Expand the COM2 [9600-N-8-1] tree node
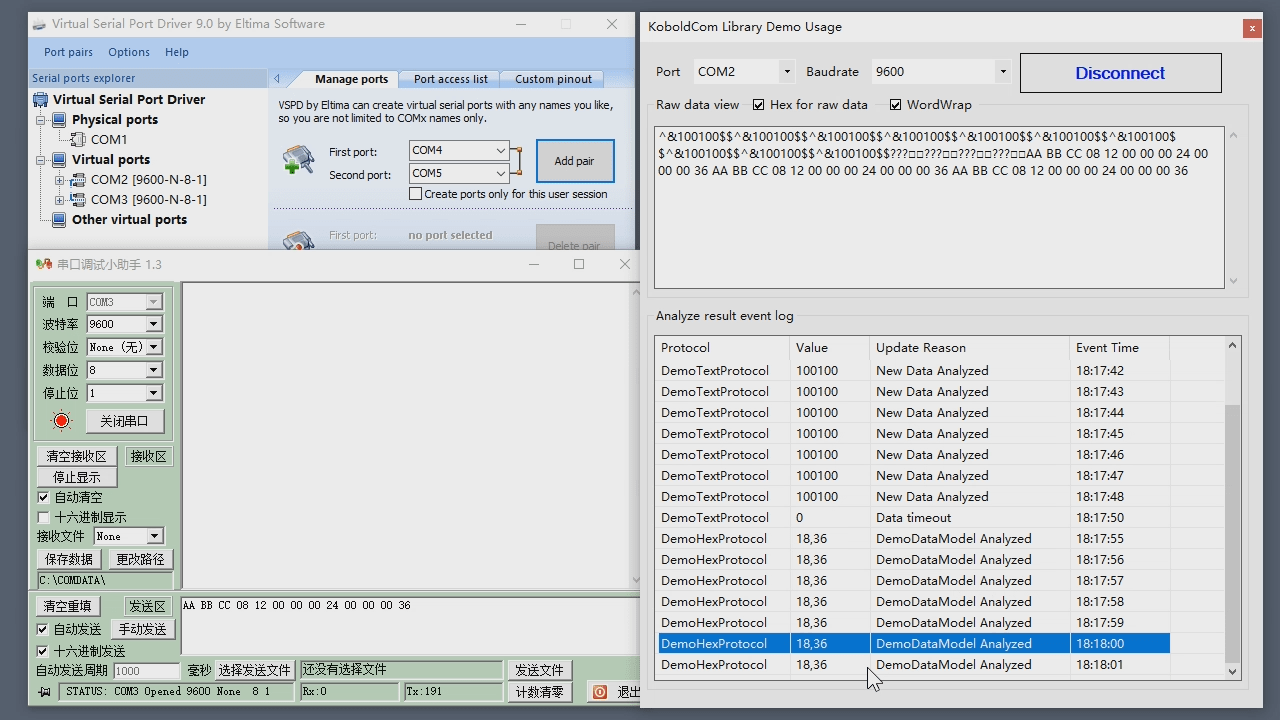1280x720 pixels. click(59, 180)
